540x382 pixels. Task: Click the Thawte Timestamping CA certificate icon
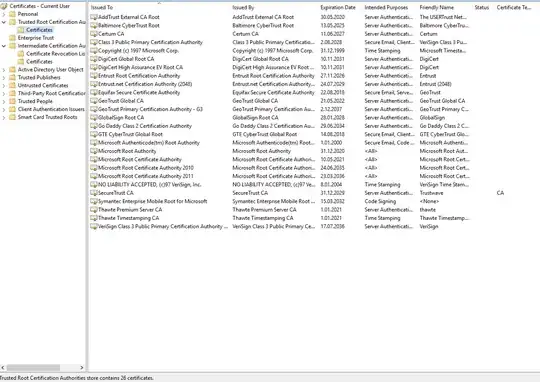pyautogui.click(x=94, y=218)
